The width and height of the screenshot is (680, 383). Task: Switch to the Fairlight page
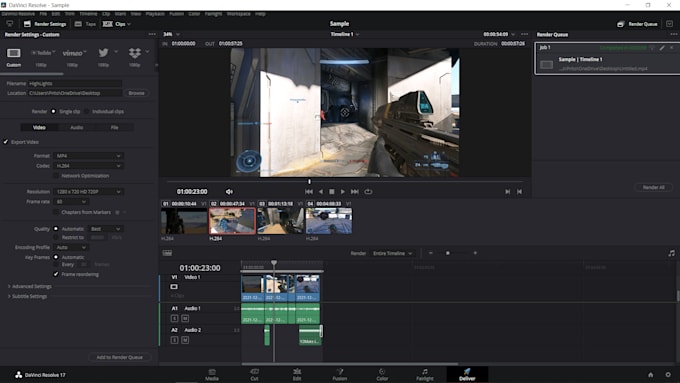click(425, 375)
